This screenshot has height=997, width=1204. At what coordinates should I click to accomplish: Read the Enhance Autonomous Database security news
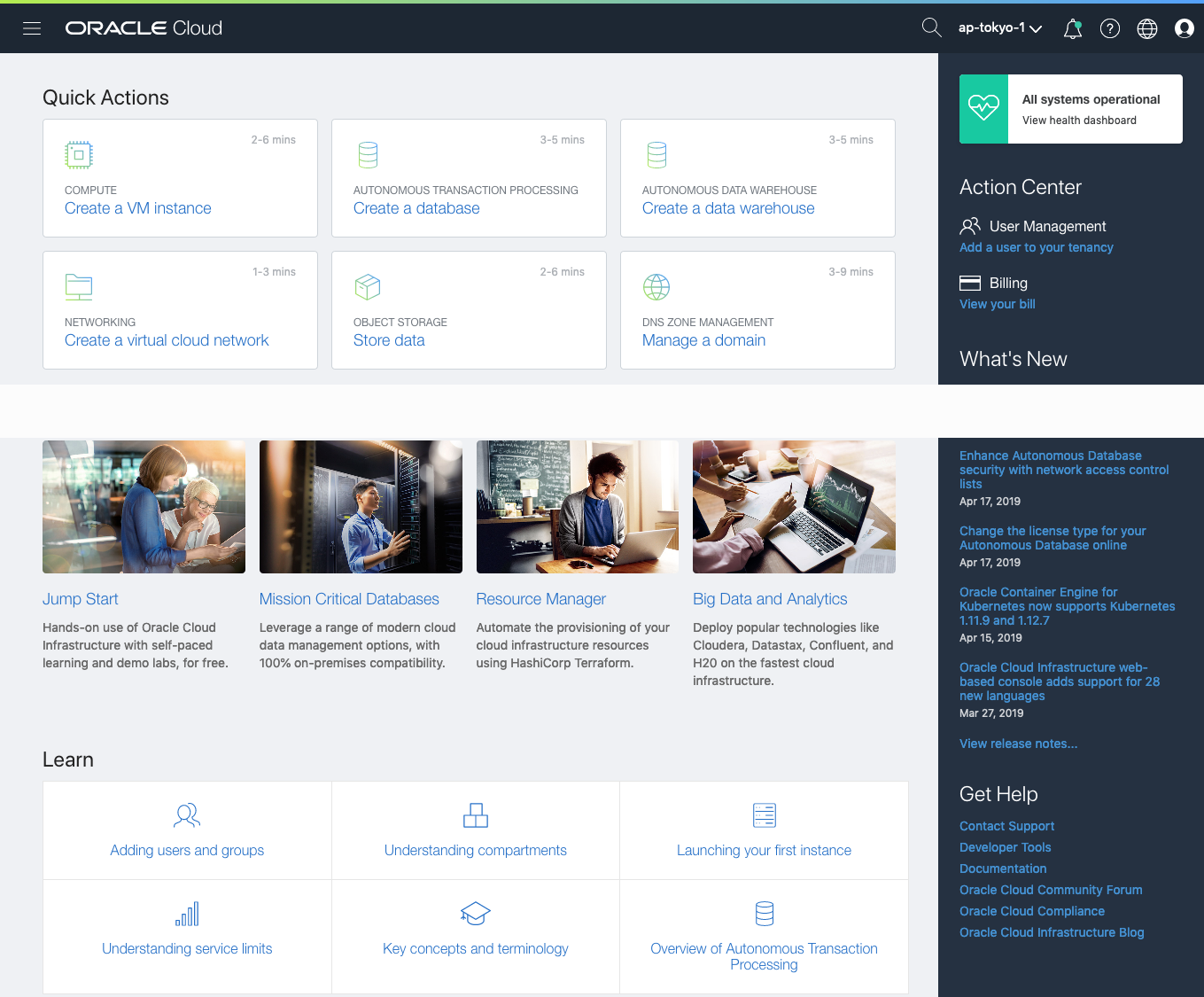(x=1064, y=470)
